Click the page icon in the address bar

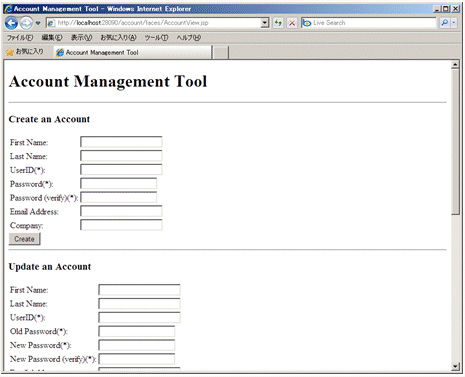click(51, 23)
